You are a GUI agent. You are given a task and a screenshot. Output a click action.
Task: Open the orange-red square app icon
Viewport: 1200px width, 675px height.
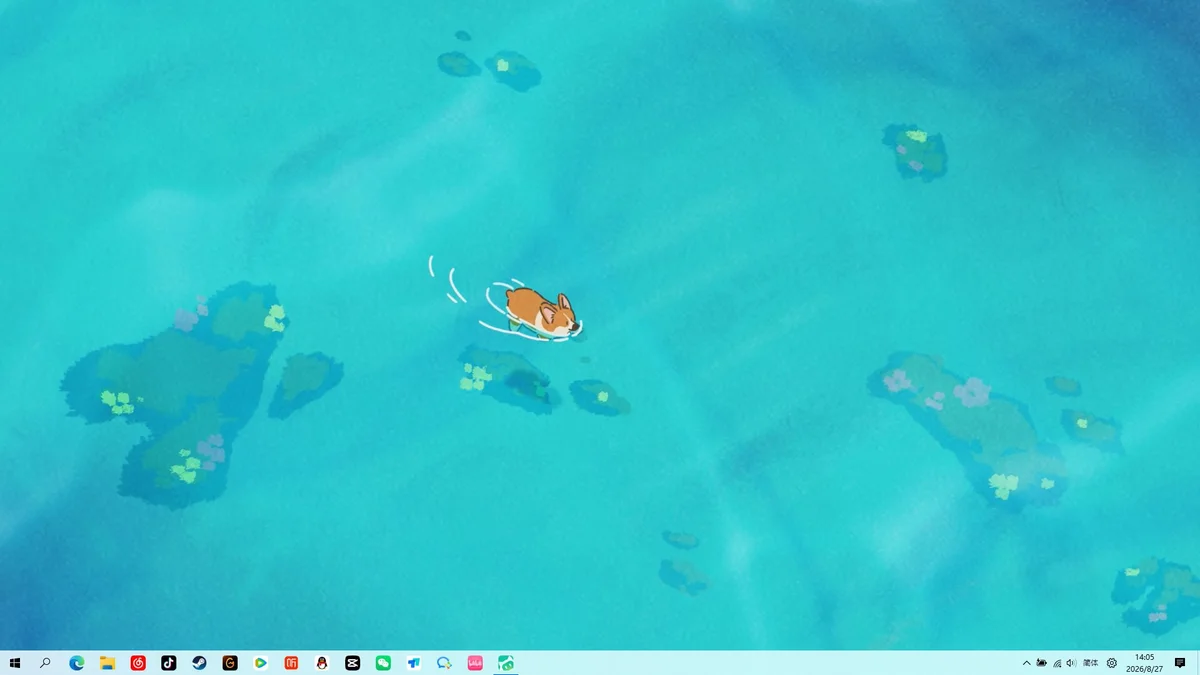point(291,663)
